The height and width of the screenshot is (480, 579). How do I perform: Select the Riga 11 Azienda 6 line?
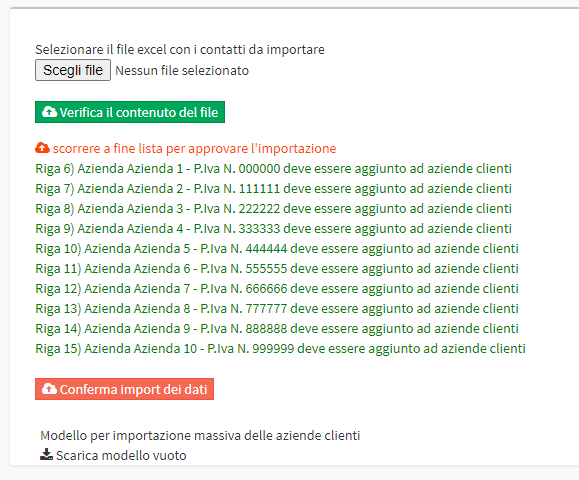tap(277, 268)
